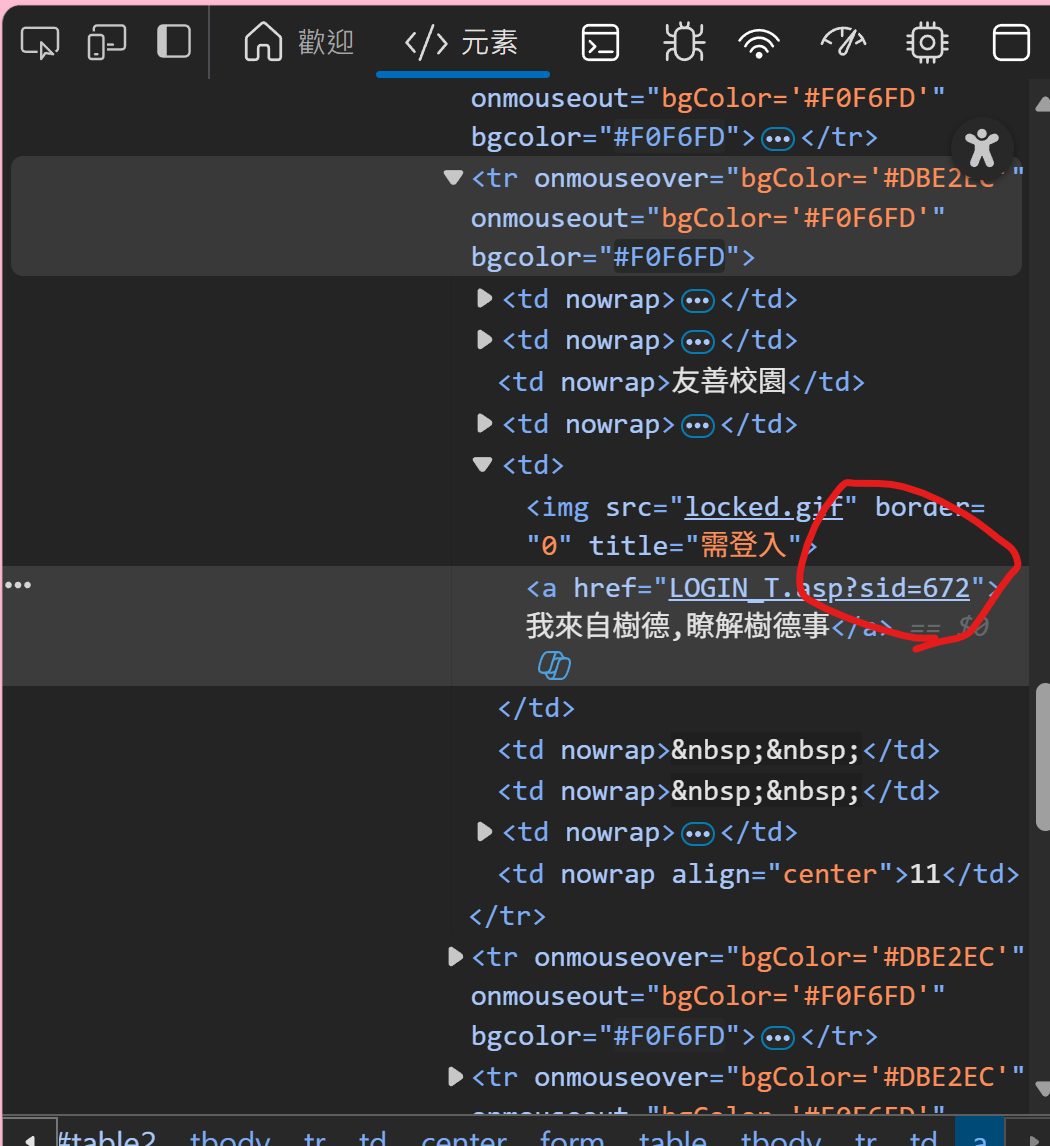Select second &nbsp;&nbsp; td nowrap line
1050x1146 pixels.
[718, 791]
